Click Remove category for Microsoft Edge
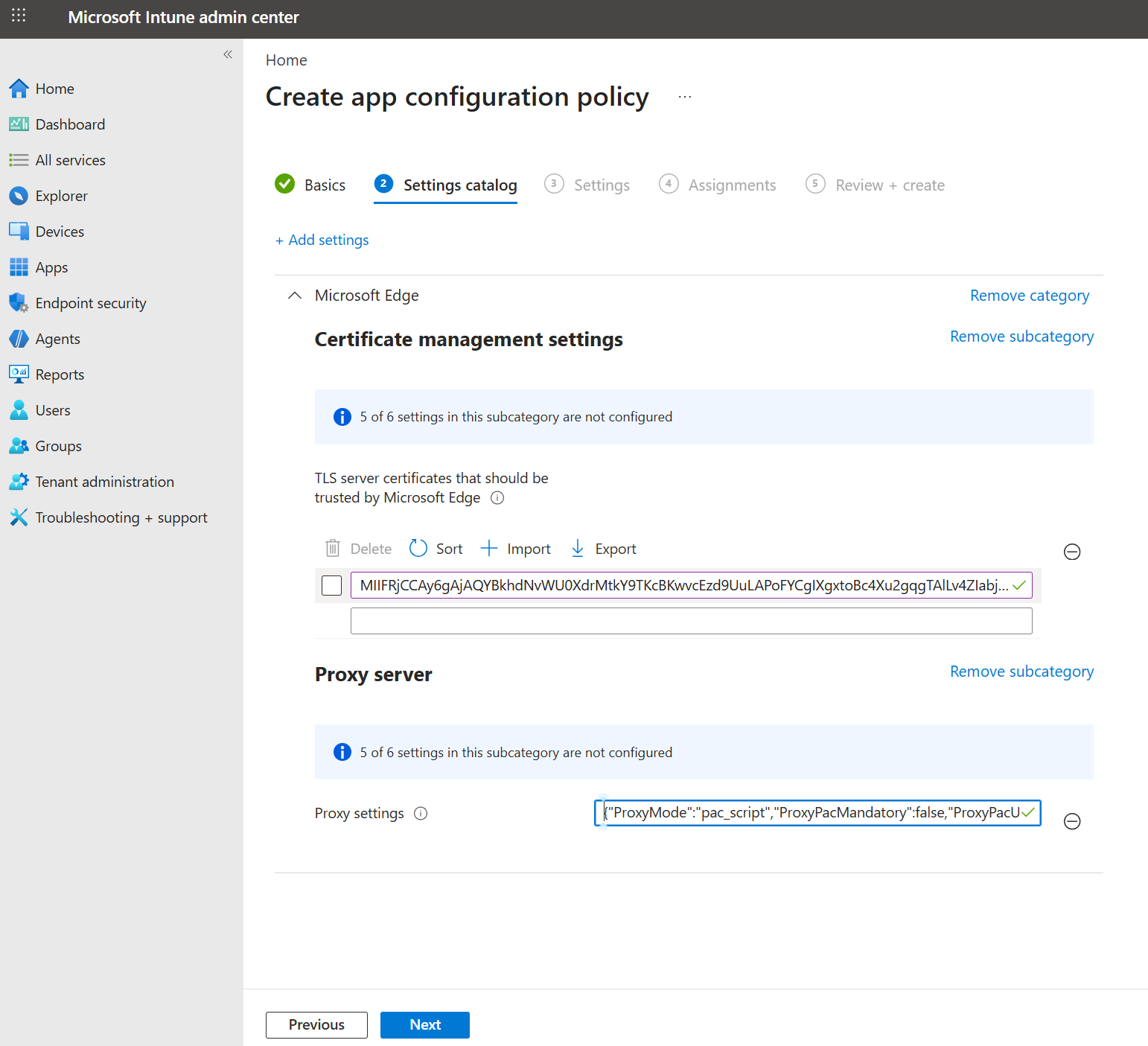This screenshot has height=1046, width=1148. [x=1030, y=296]
